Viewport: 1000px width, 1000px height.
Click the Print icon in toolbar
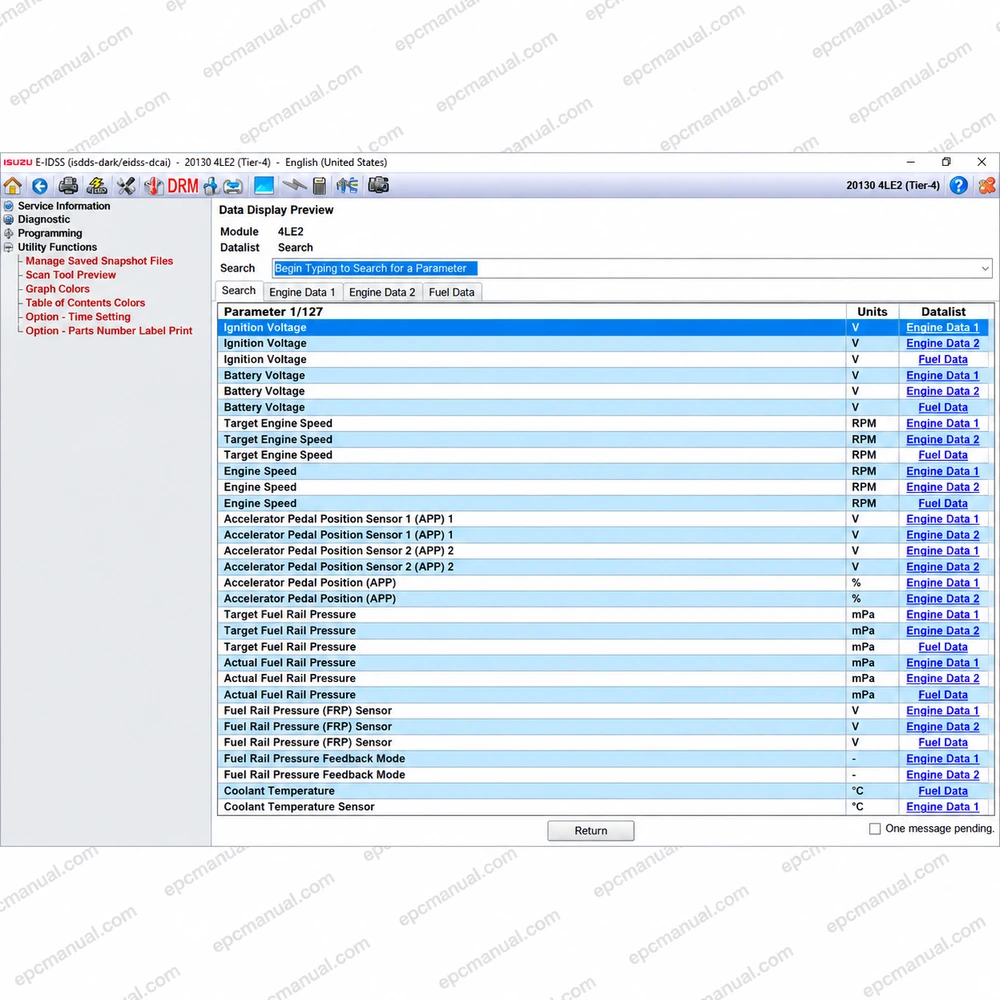tap(68, 186)
